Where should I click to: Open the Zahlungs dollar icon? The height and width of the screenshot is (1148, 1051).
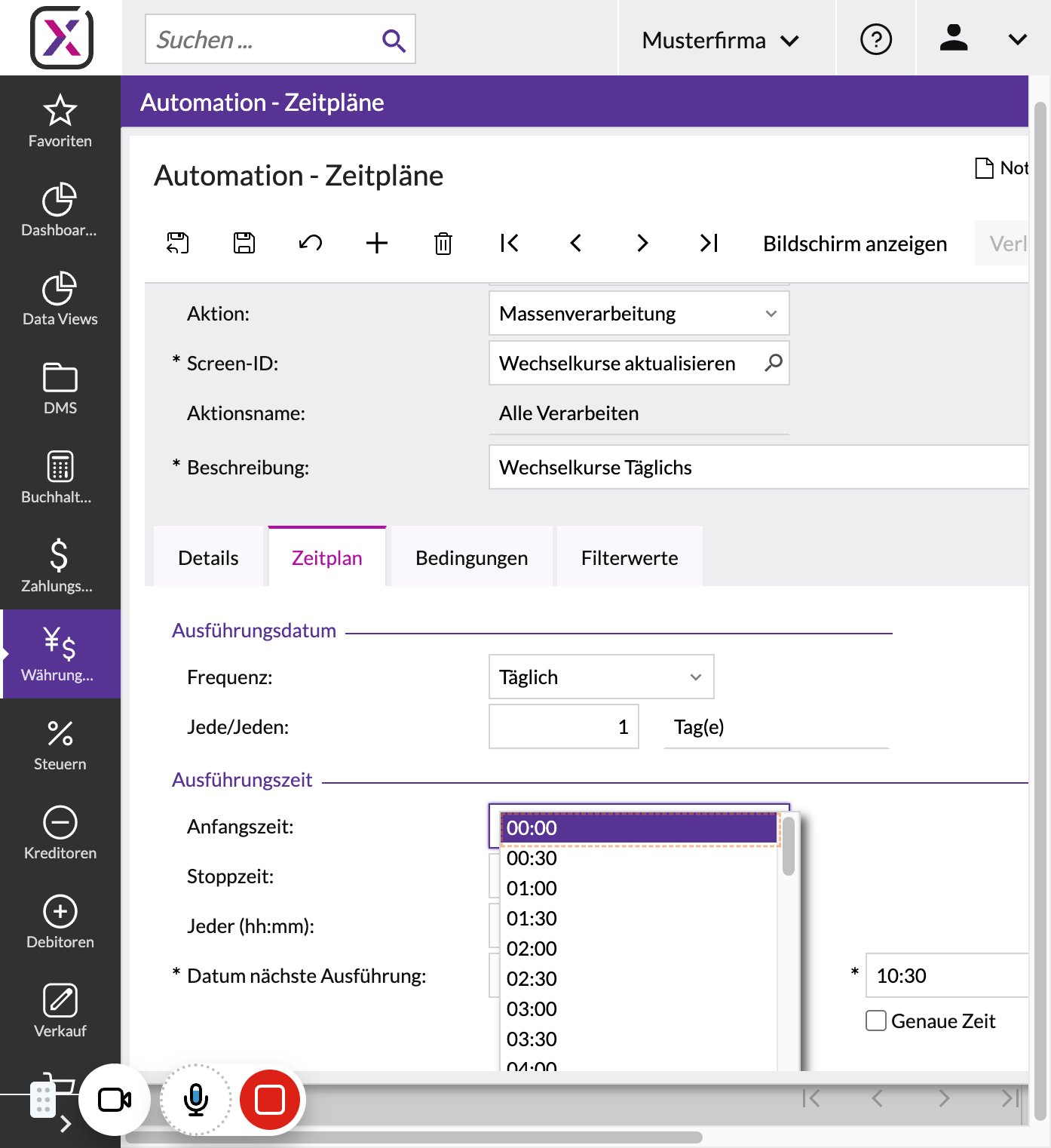point(59,556)
